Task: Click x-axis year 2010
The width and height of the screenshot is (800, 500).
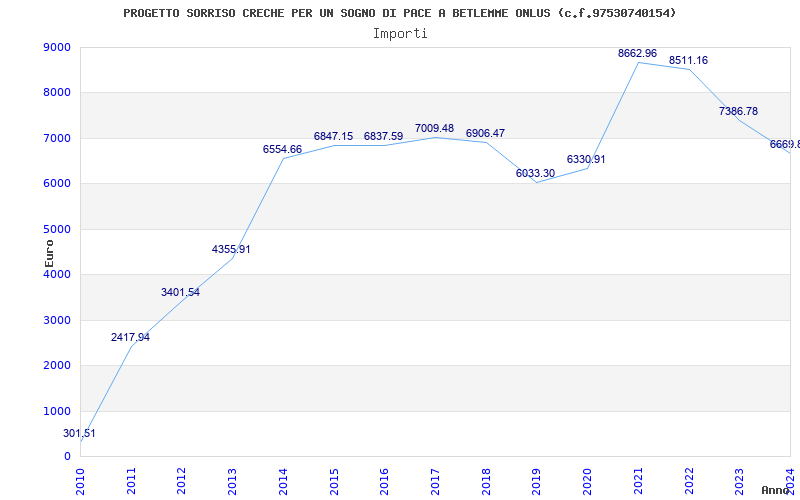Action: coord(81,481)
